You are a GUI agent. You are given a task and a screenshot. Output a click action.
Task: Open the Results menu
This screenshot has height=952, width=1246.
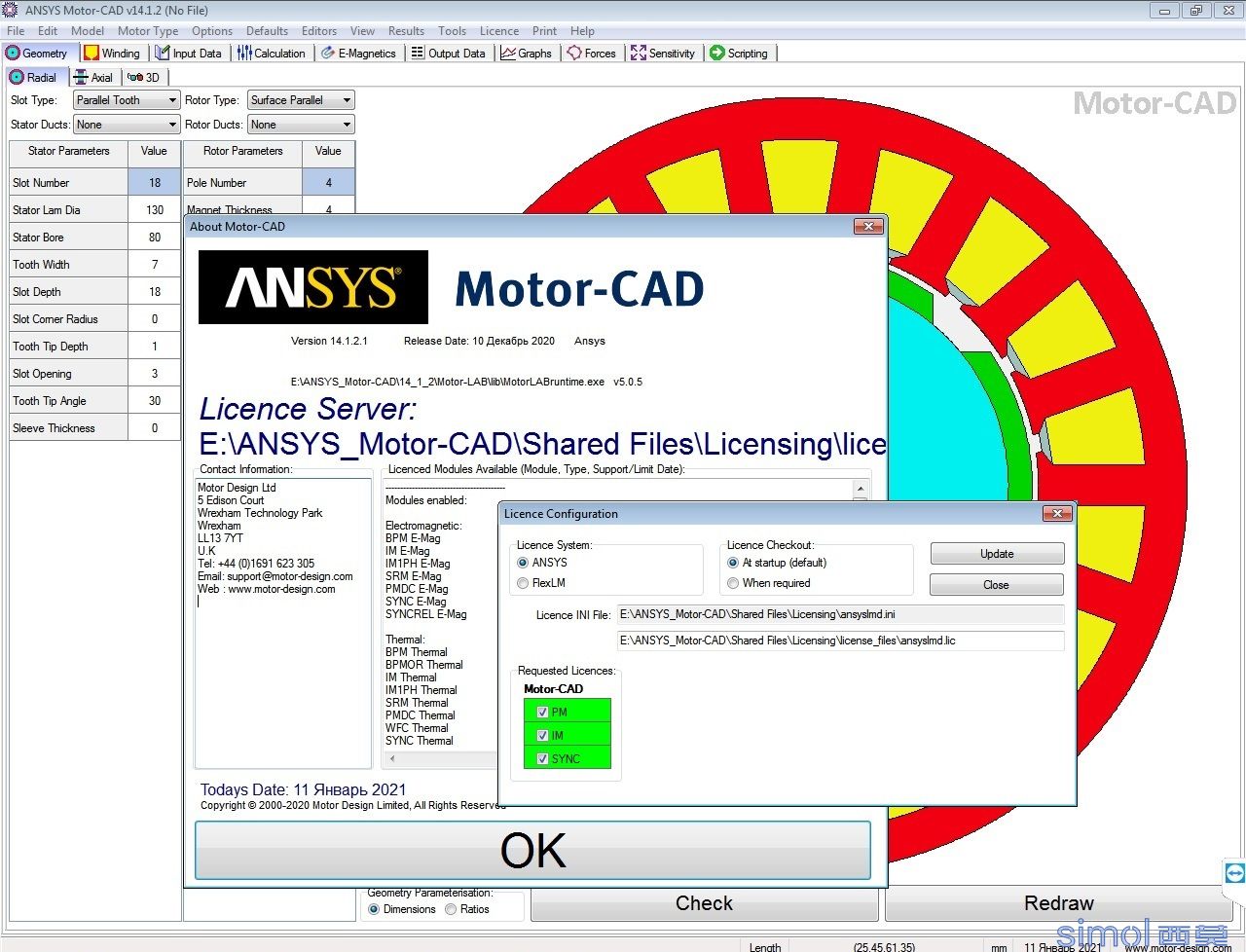(x=406, y=31)
